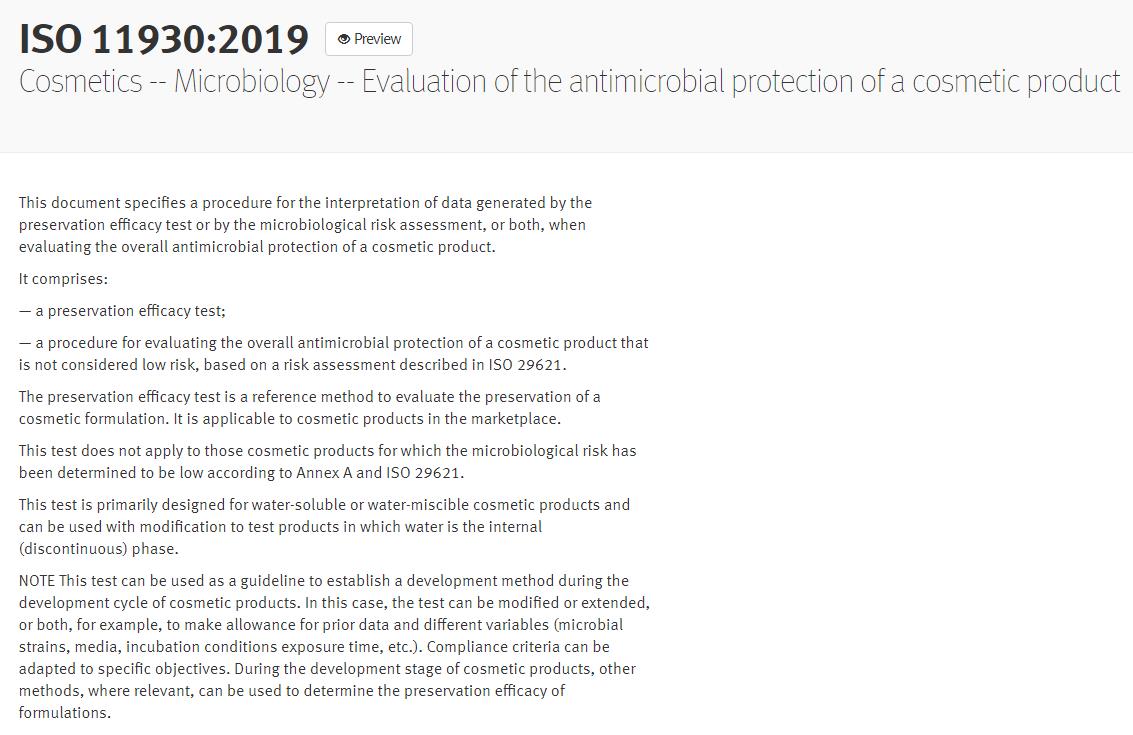Click the Cosmetics Microbiology subtitle text
Viewport: 1133px width, 735px height.
pos(569,81)
